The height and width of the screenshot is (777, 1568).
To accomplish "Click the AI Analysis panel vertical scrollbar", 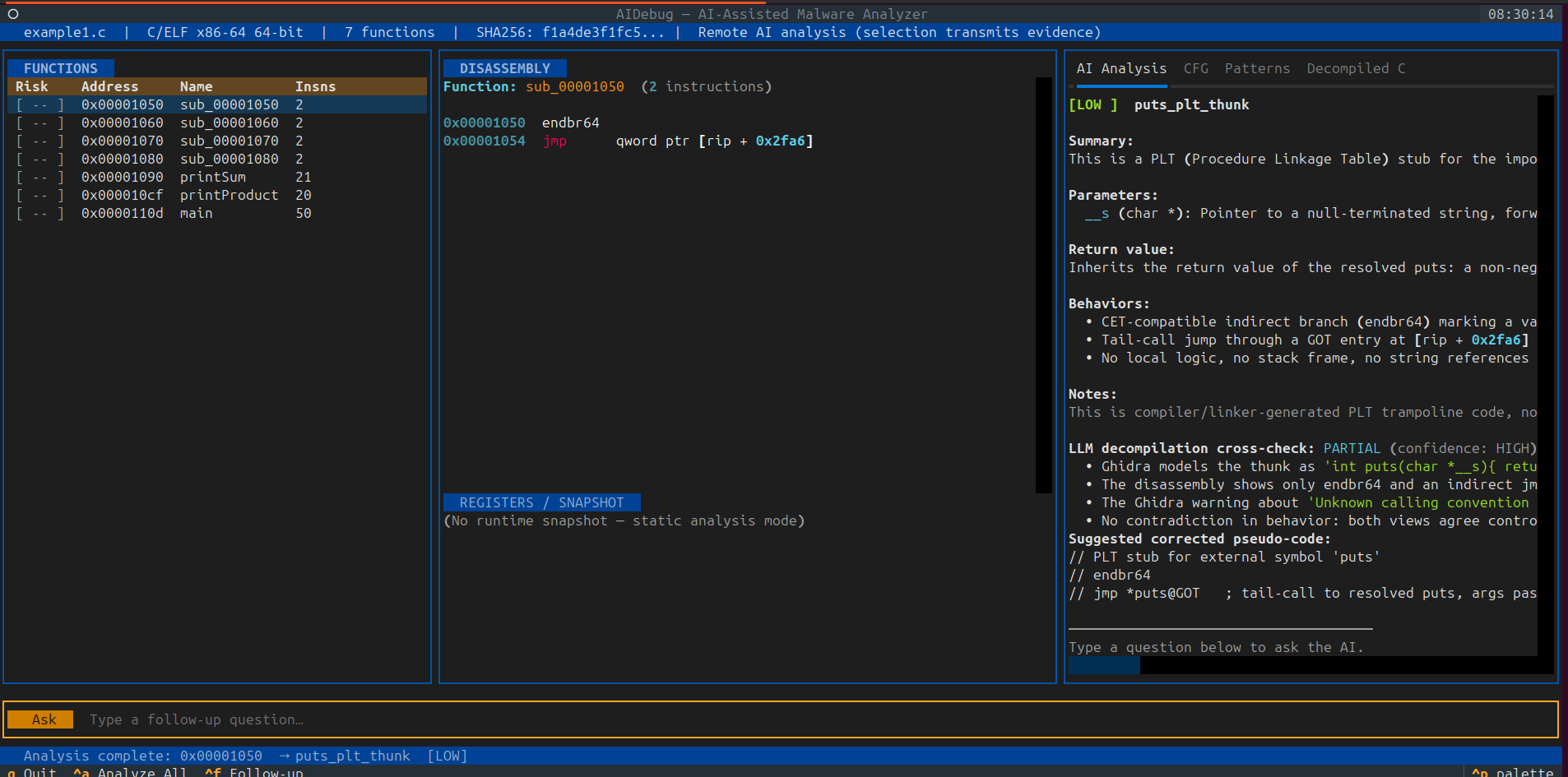I will click(x=1546, y=376).
